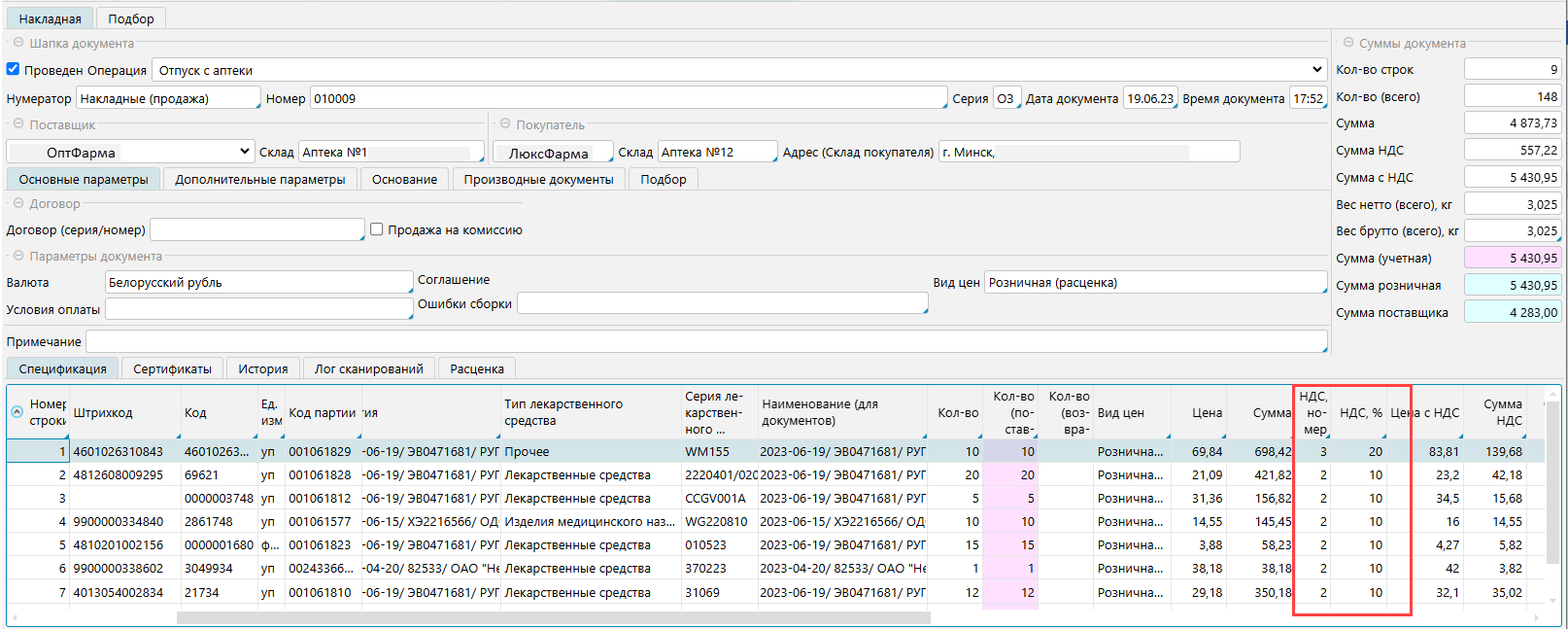Click the НДС, % column header
Screen dimensions: 1568x629
[x=1360, y=413]
